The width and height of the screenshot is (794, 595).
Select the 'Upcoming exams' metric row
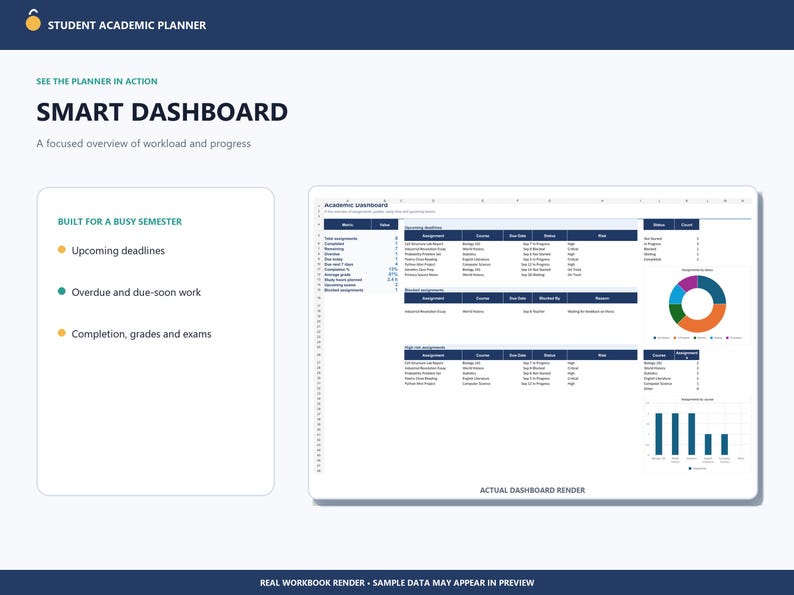coord(361,285)
